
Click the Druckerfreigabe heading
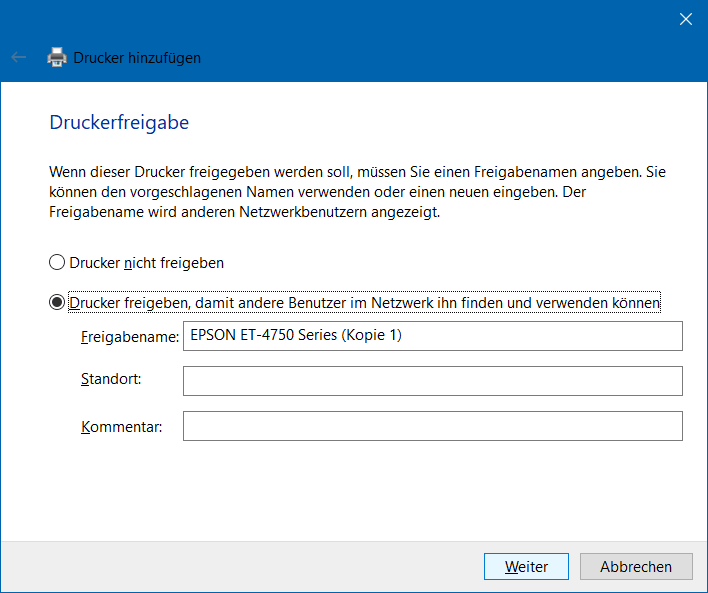click(119, 123)
